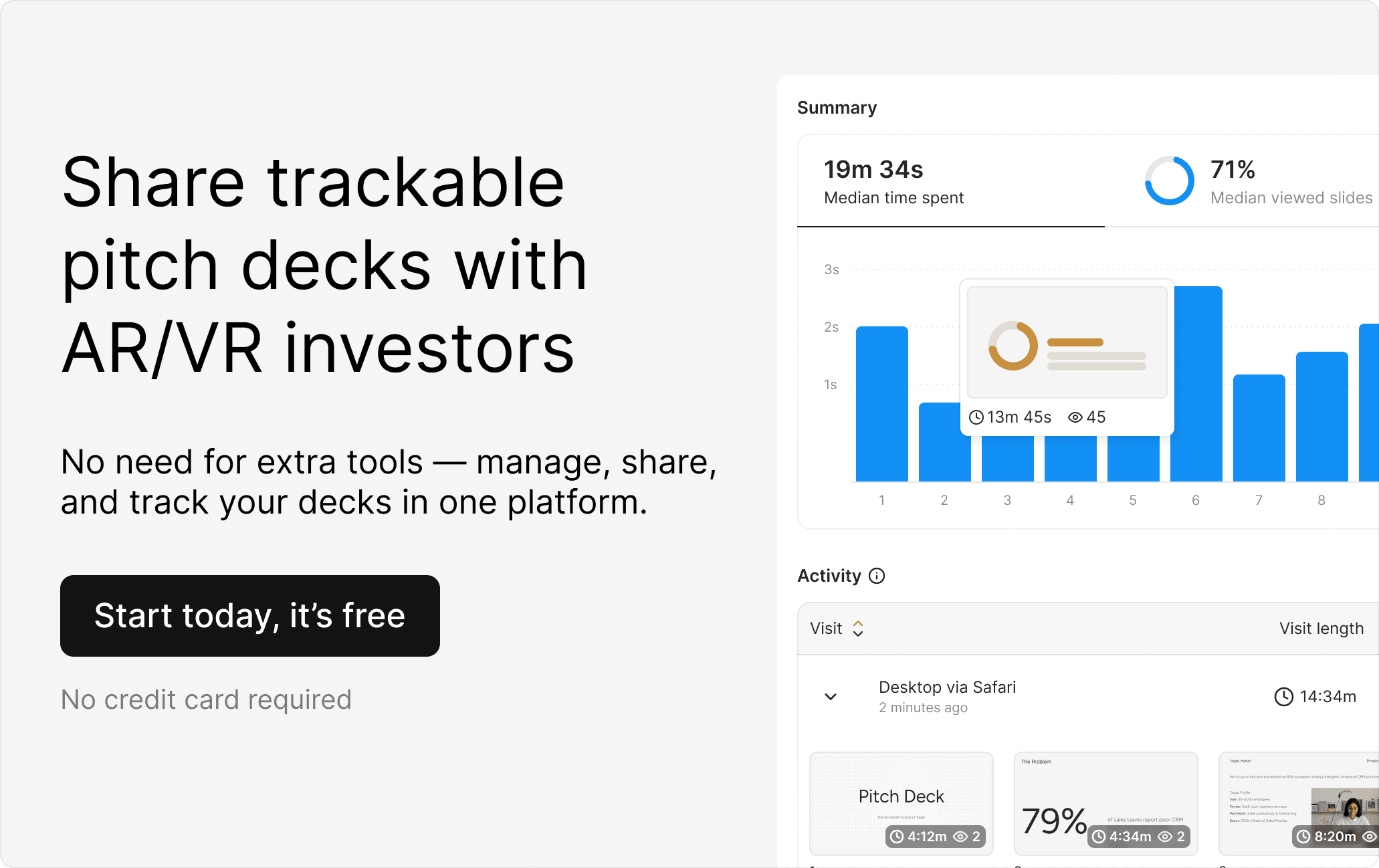Click the eye icon on the 8:20m Target Market badge
The width and height of the screenshot is (1379, 868).
(x=1370, y=837)
